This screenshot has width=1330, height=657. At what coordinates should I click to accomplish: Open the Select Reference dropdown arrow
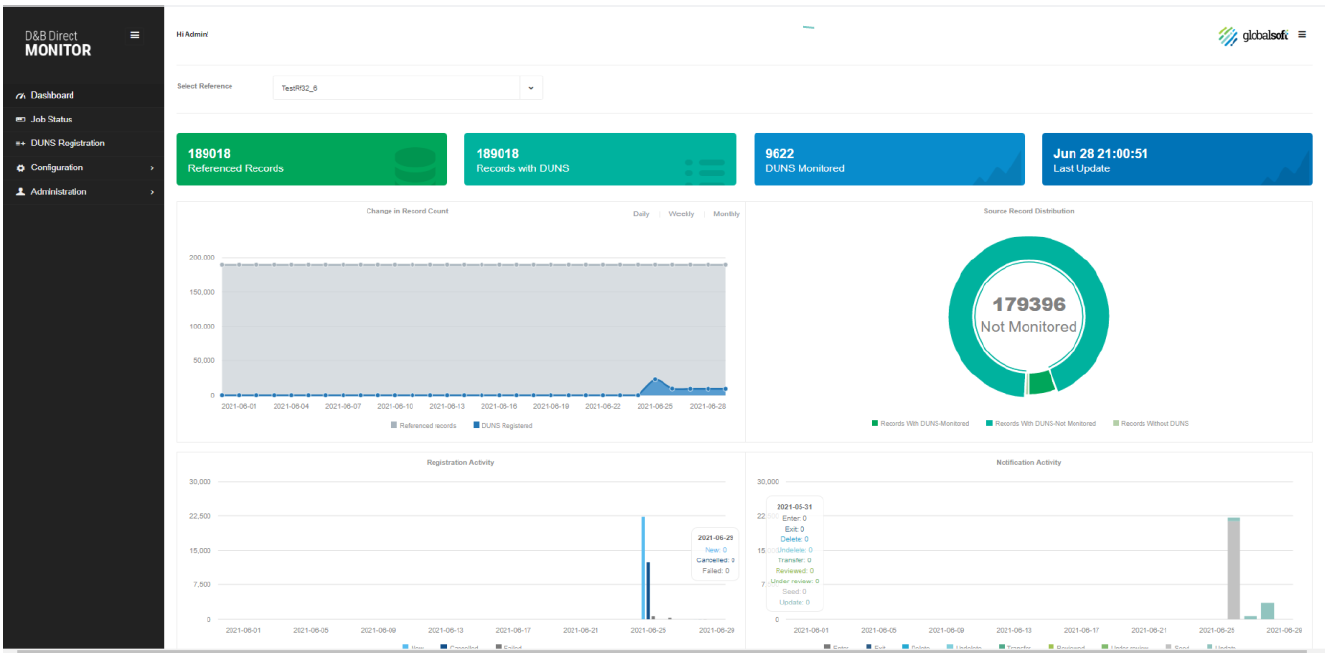(531, 88)
